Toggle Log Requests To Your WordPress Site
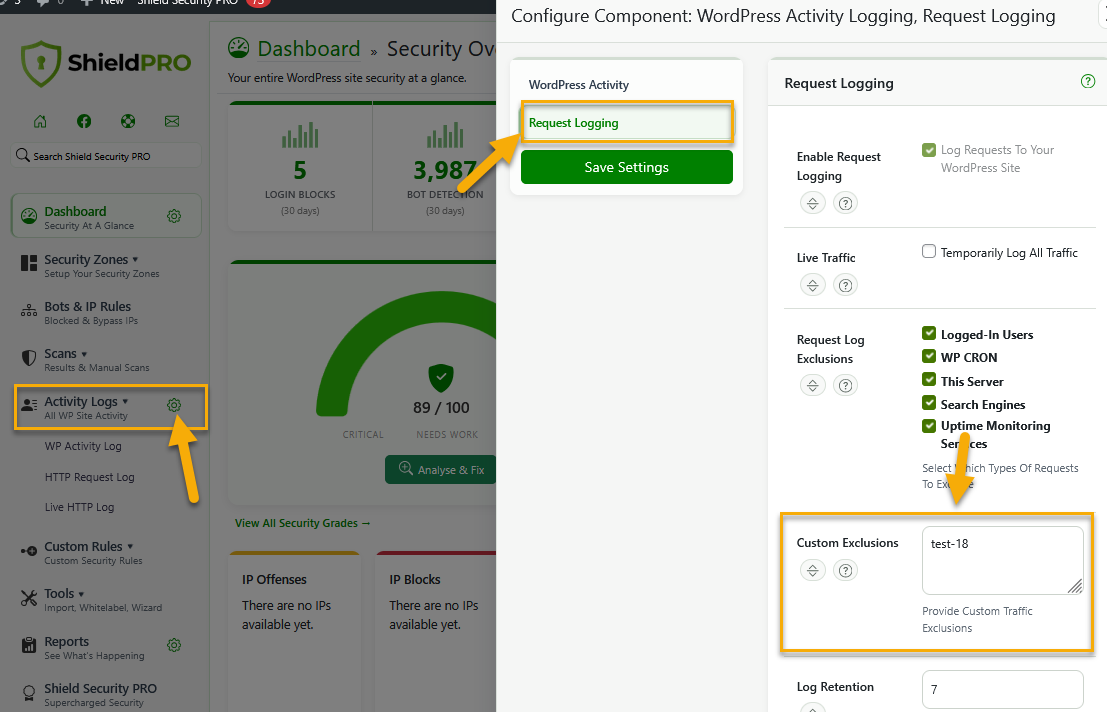 929,150
